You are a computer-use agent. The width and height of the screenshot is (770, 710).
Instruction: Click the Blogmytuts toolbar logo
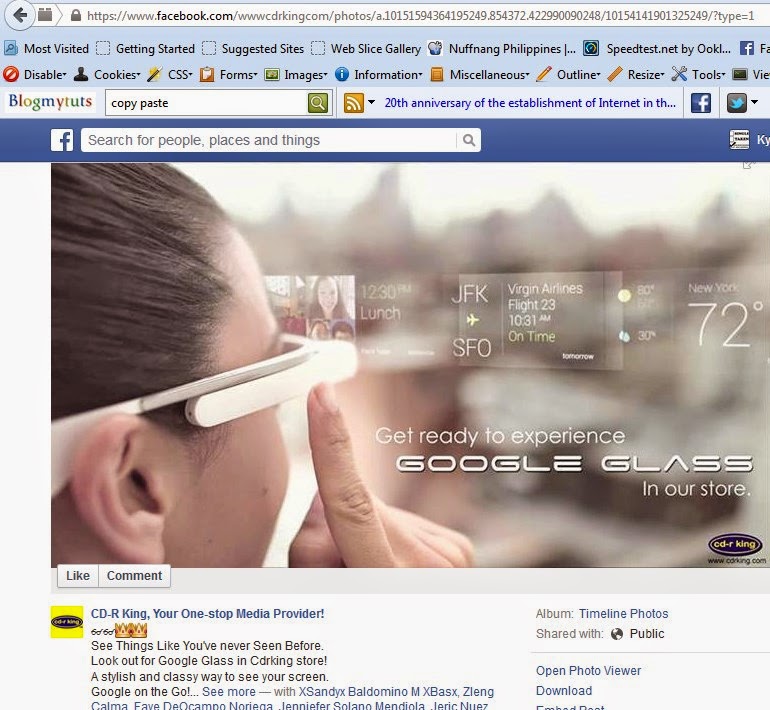point(50,102)
